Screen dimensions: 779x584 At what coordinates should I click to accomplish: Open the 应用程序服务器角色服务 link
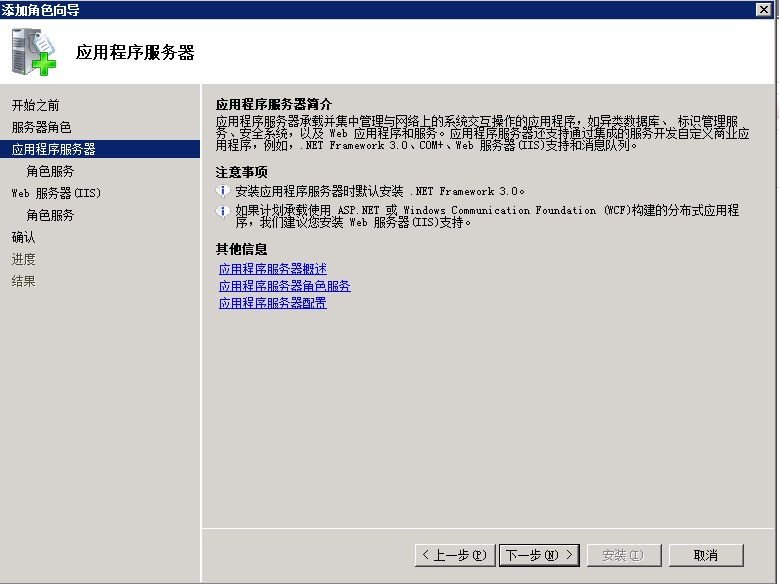click(x=285, y=286)
